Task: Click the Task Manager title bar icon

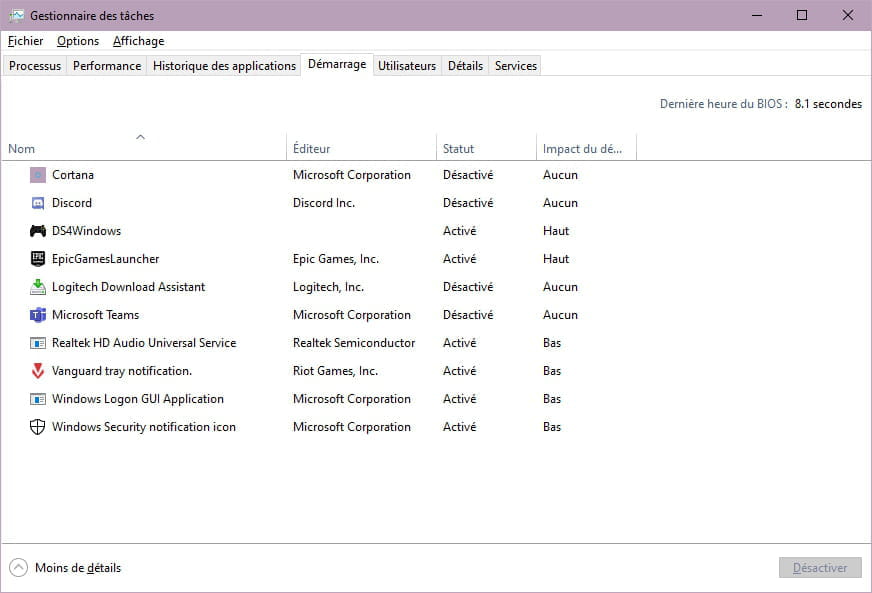Action: (16, 16)
